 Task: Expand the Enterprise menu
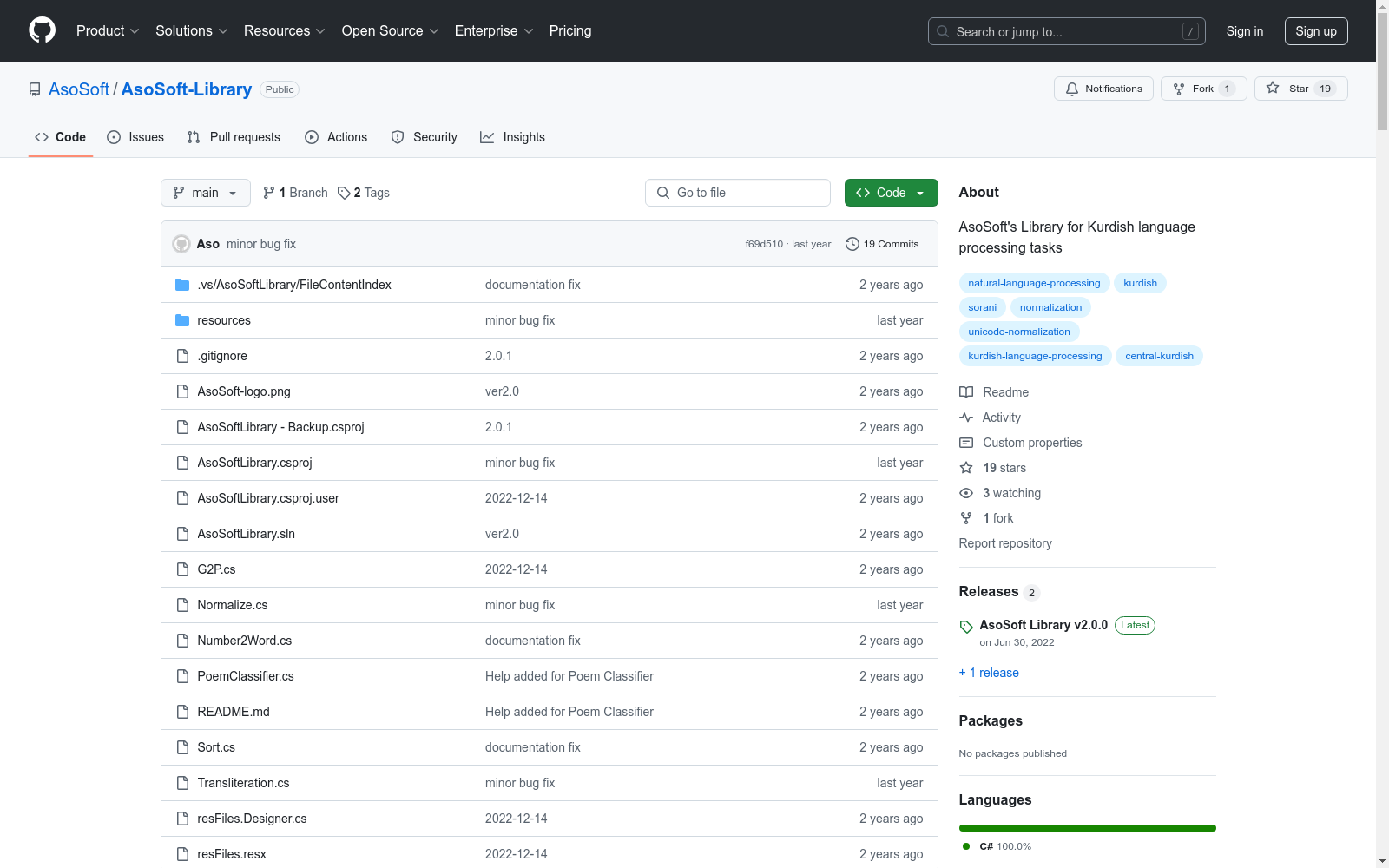[x=494, y=31]
